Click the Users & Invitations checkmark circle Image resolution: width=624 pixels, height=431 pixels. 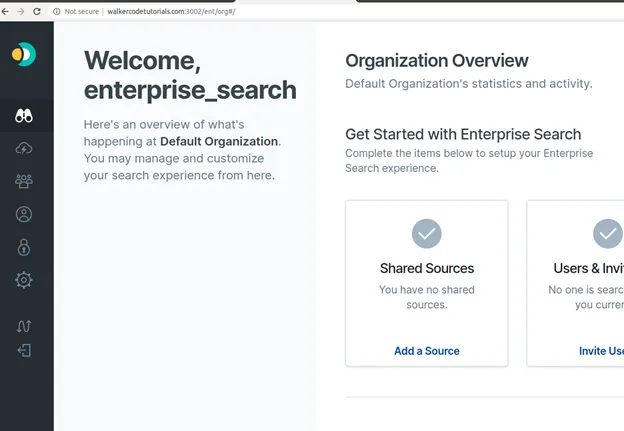point(608,234)
